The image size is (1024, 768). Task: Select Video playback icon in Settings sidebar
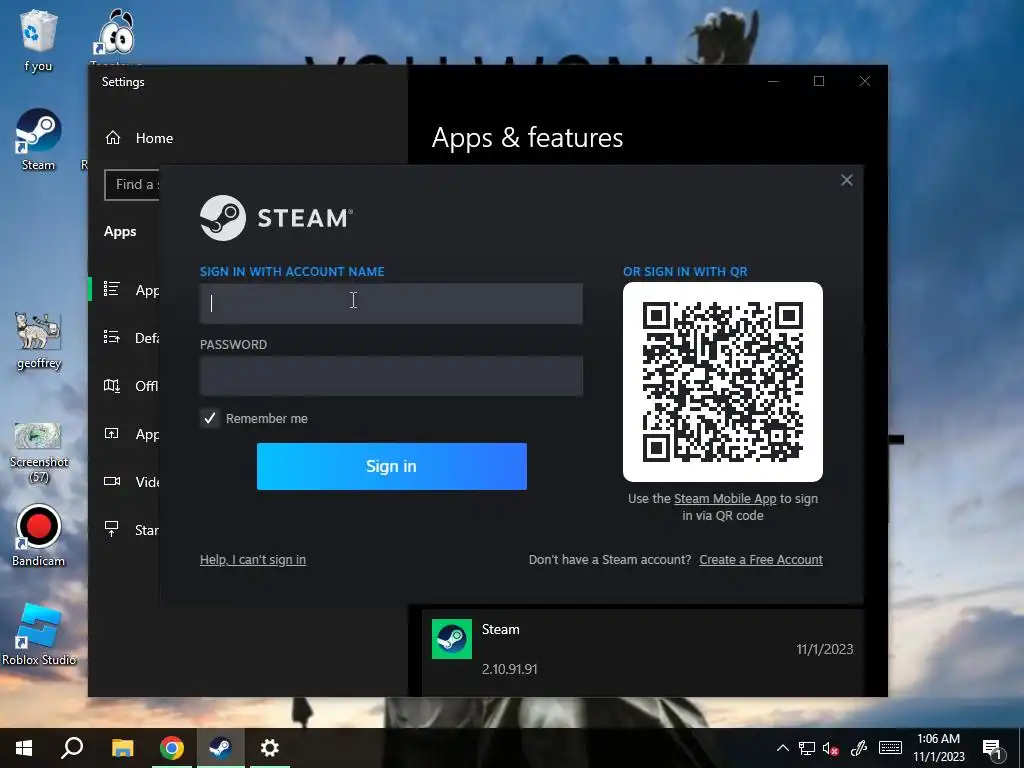point(112,481)
